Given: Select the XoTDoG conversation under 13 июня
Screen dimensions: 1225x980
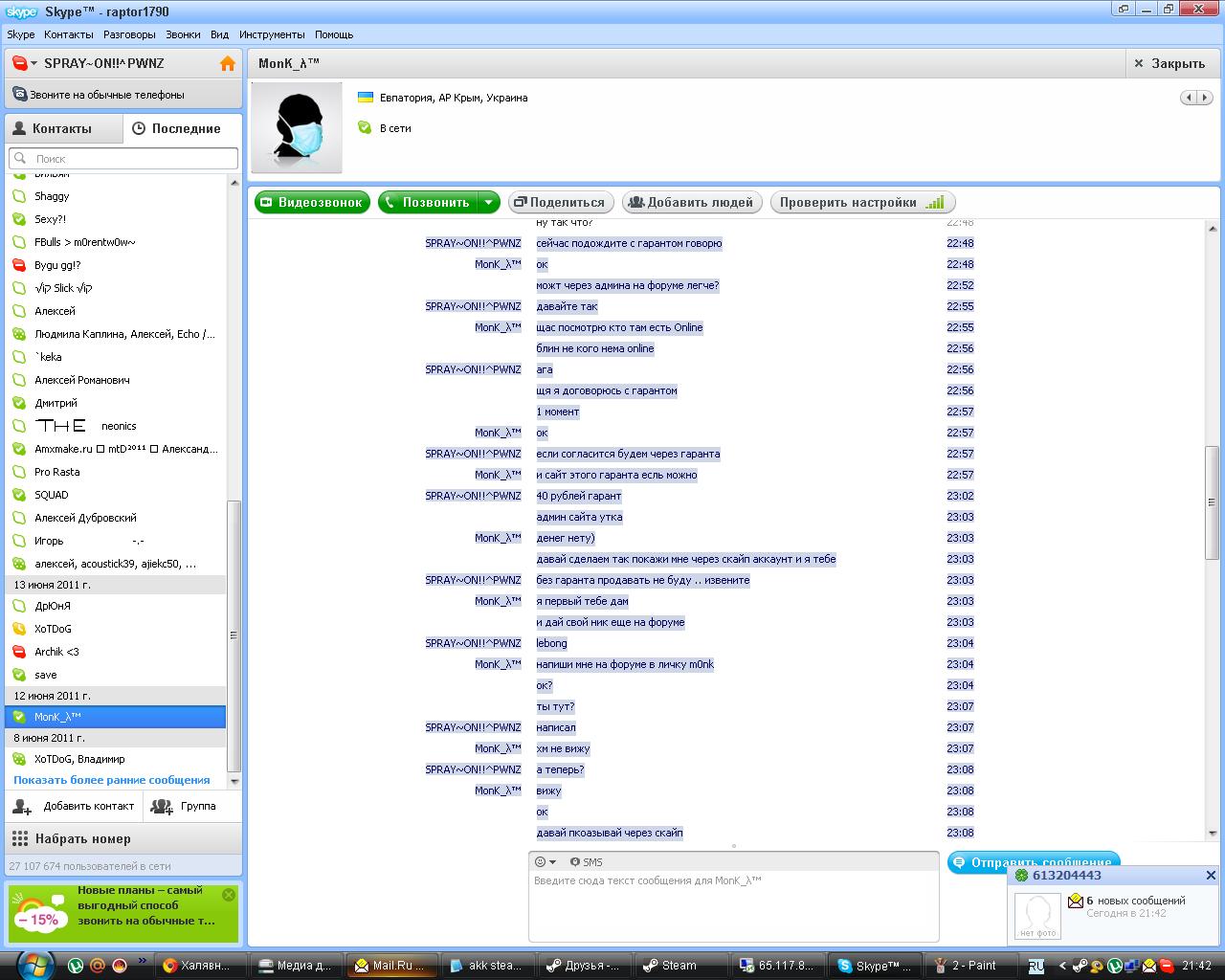Looking at the screenshot, I should click(116, 629).
